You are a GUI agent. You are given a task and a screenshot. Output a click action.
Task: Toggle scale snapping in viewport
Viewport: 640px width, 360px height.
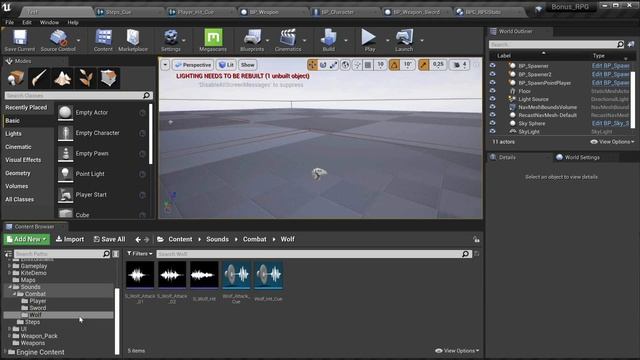click(x=424, y=65)
